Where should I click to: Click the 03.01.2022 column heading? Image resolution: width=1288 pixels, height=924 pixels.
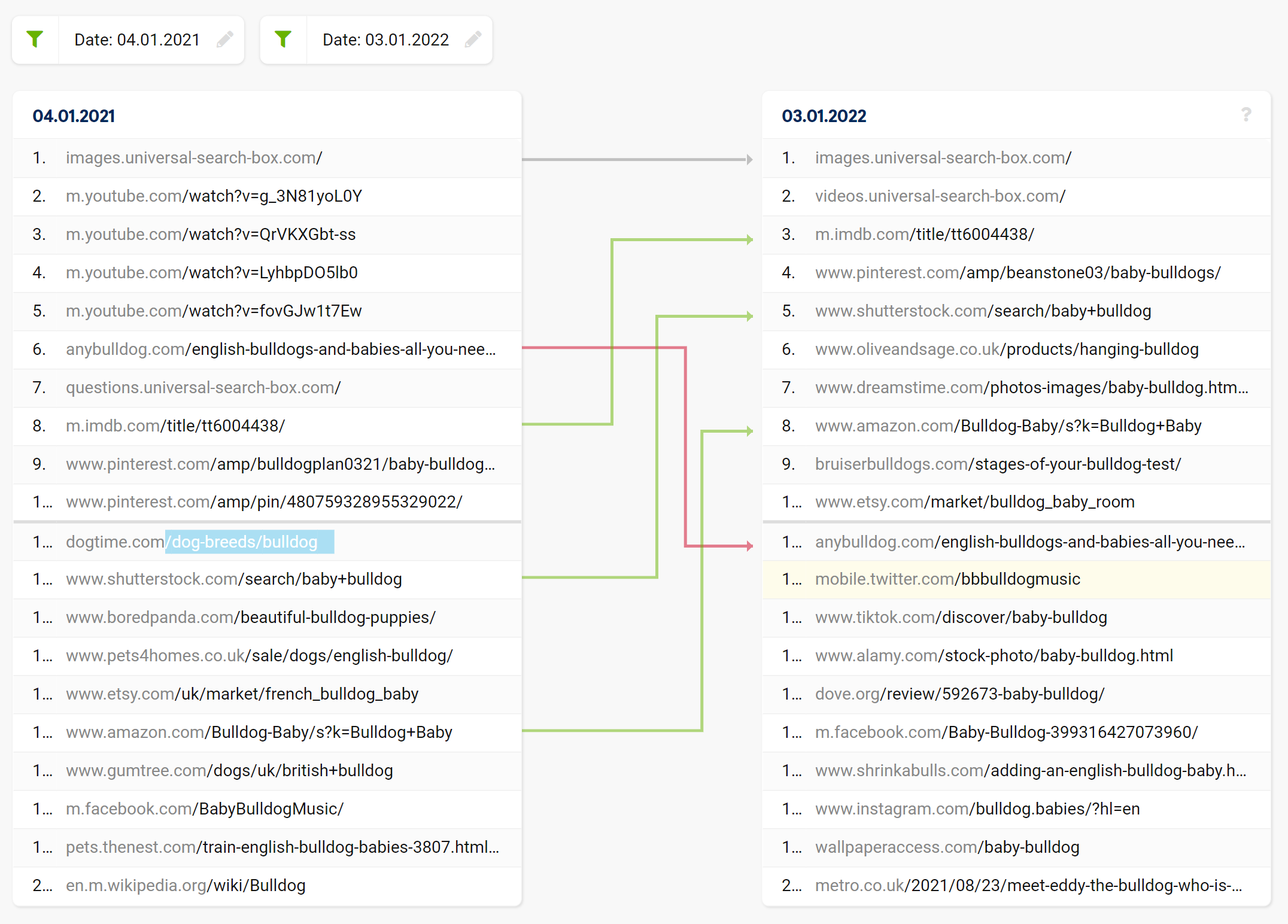(824, 116)
